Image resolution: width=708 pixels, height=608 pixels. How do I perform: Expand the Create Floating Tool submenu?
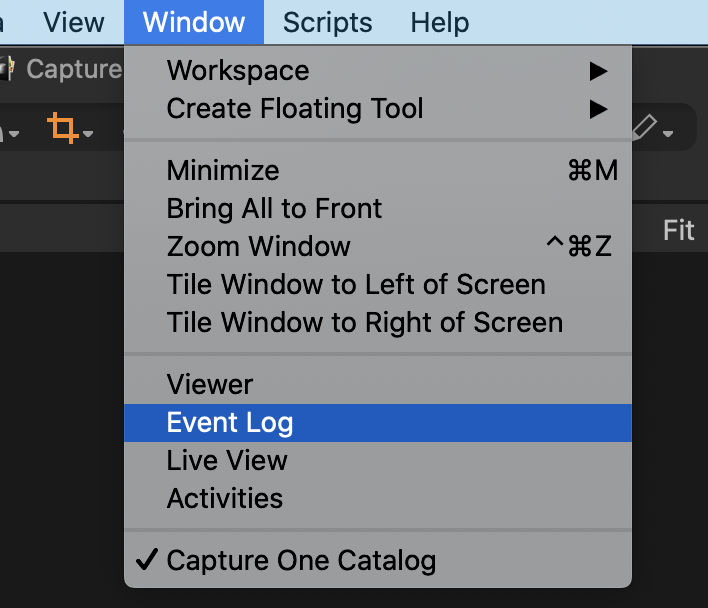tap(378, 109)
